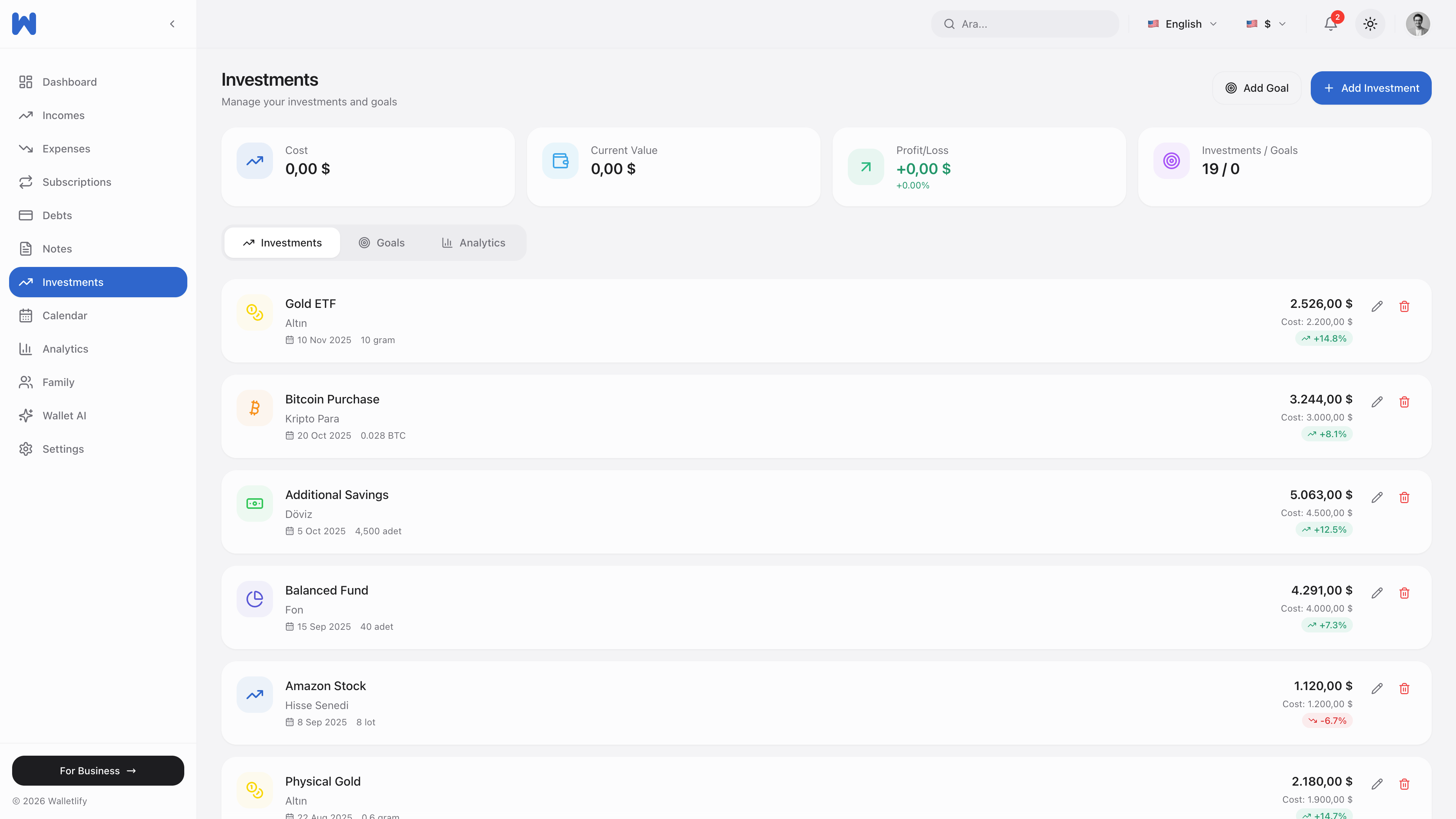1456x819 pixels.
Task: Toggle the light/dark theme sun icon
Action: coord(1370,24)
